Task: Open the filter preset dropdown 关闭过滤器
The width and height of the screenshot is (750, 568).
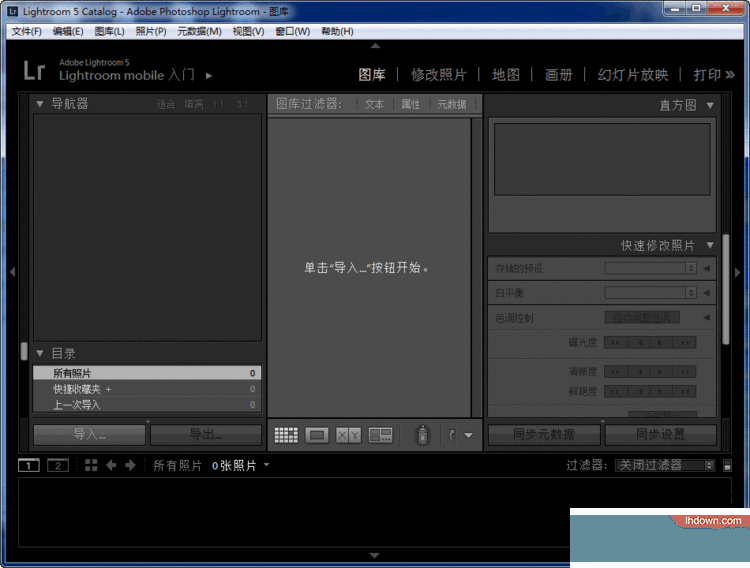Action: click(665, 465)
